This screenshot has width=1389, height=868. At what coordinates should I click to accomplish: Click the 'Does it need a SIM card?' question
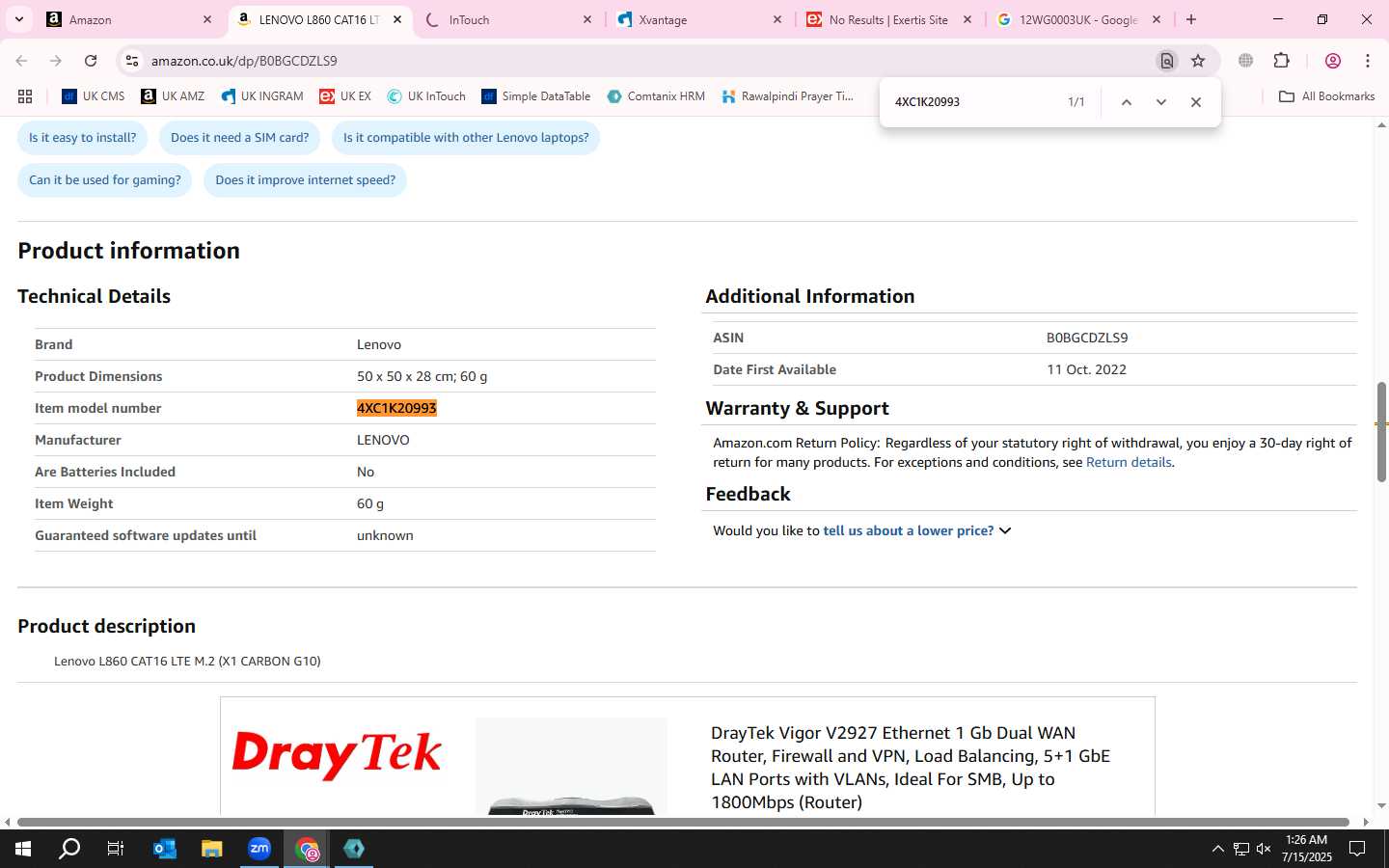tap(240, 138)
